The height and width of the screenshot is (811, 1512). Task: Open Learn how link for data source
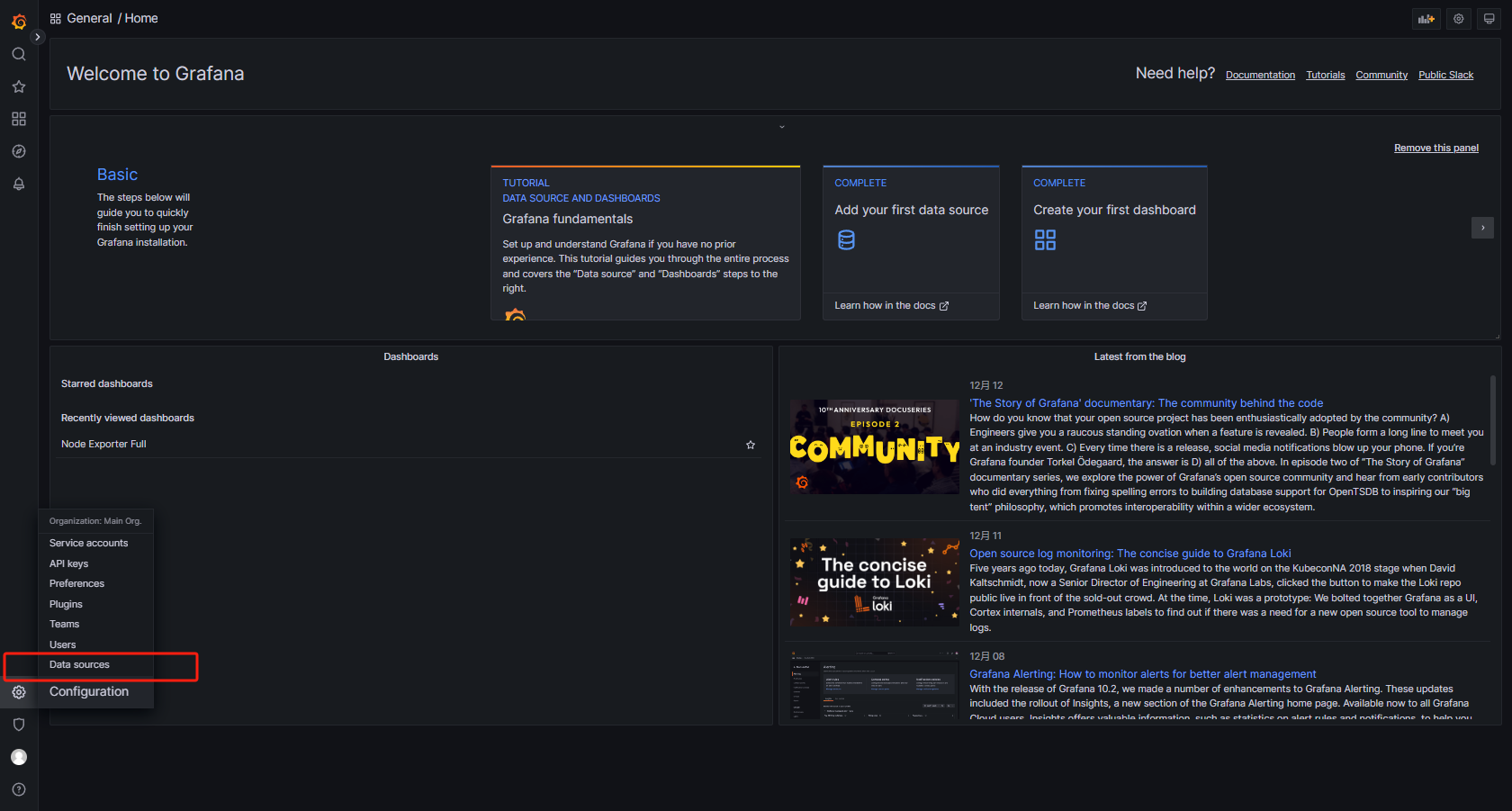point(891,306)
